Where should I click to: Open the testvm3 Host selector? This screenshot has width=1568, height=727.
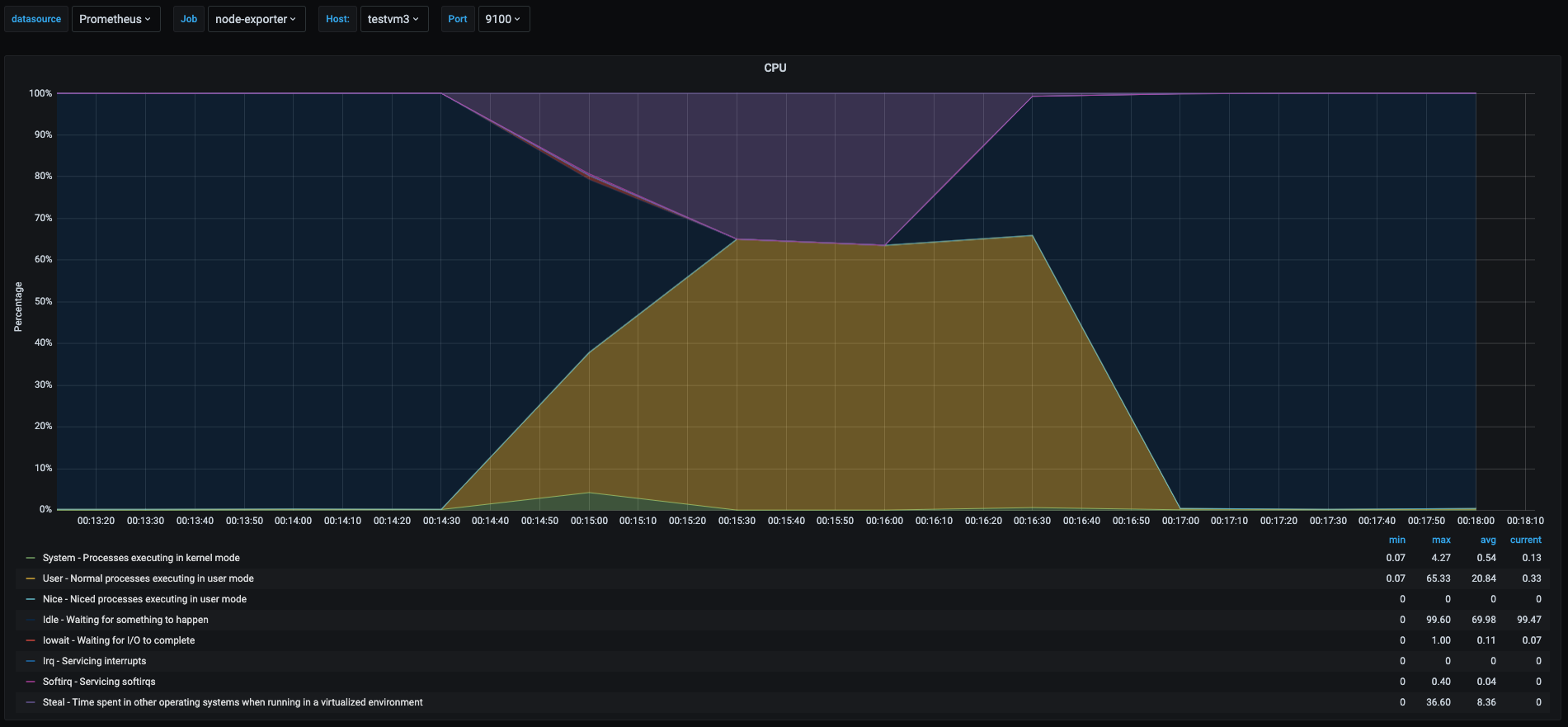point(393,19)
